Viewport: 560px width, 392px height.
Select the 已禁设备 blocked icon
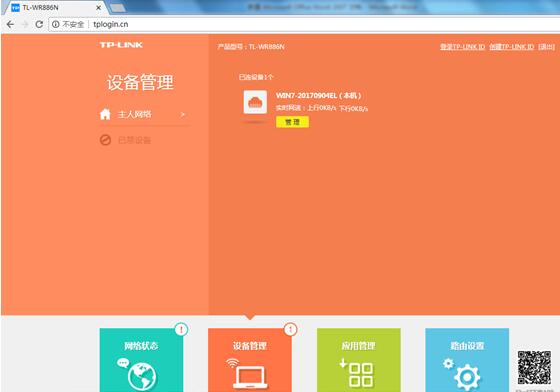105,140
